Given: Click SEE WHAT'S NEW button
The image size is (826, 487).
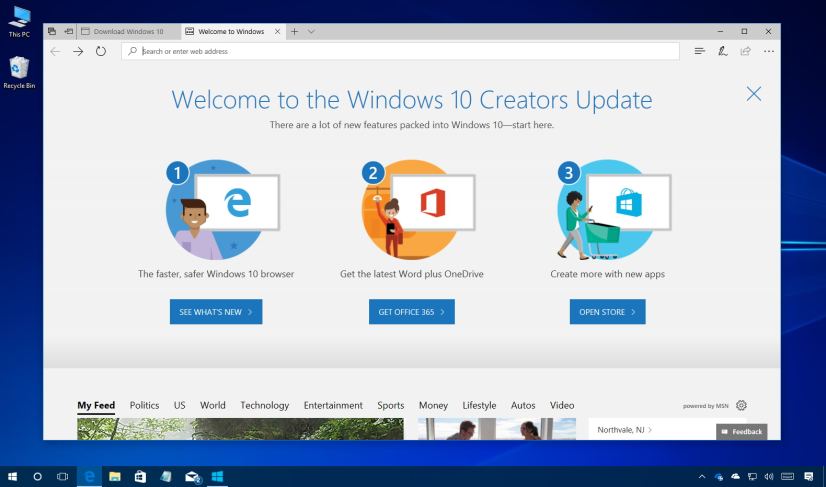Looking at the screenshot, I should tap(216, 312).
